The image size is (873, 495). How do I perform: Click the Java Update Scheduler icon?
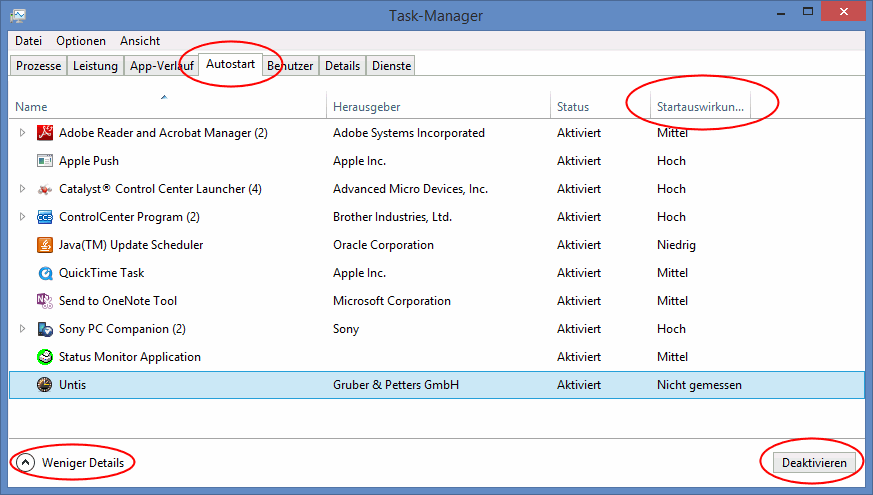point(44,245)
